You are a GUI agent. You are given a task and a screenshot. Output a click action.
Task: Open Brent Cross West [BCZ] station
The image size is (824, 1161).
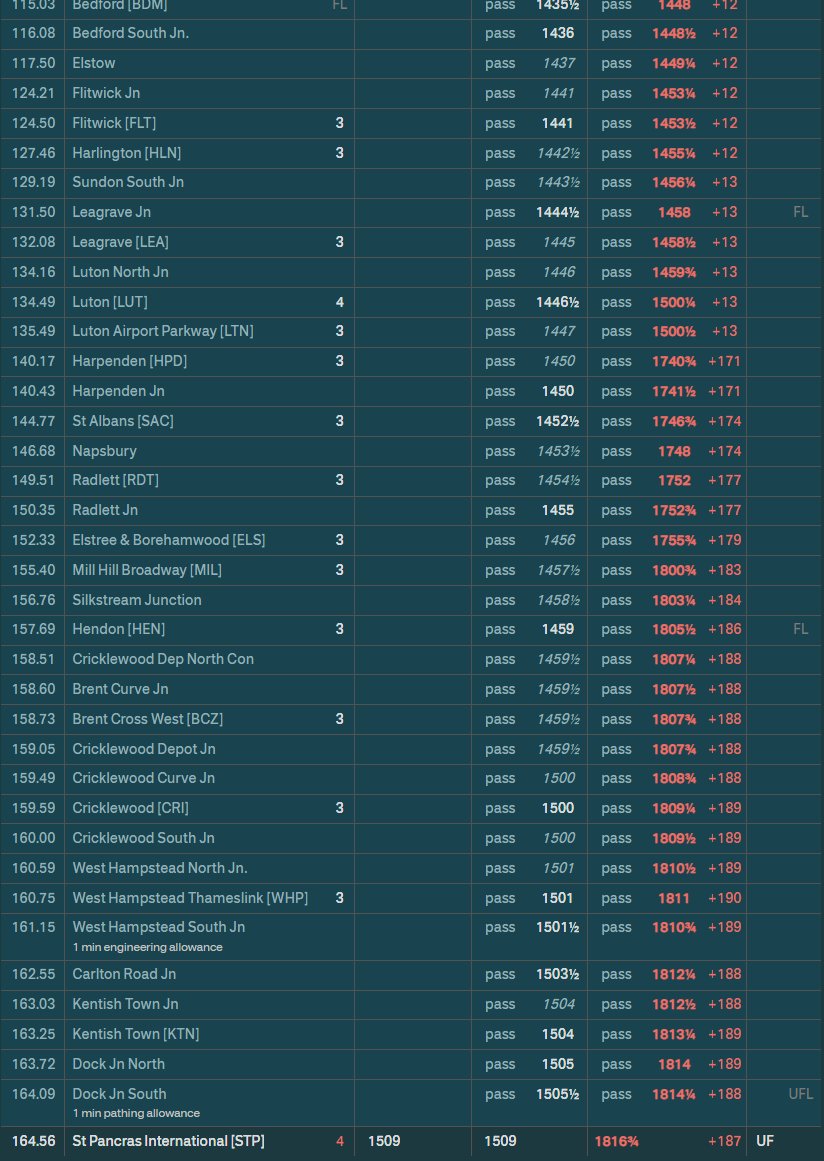[147, 719]
